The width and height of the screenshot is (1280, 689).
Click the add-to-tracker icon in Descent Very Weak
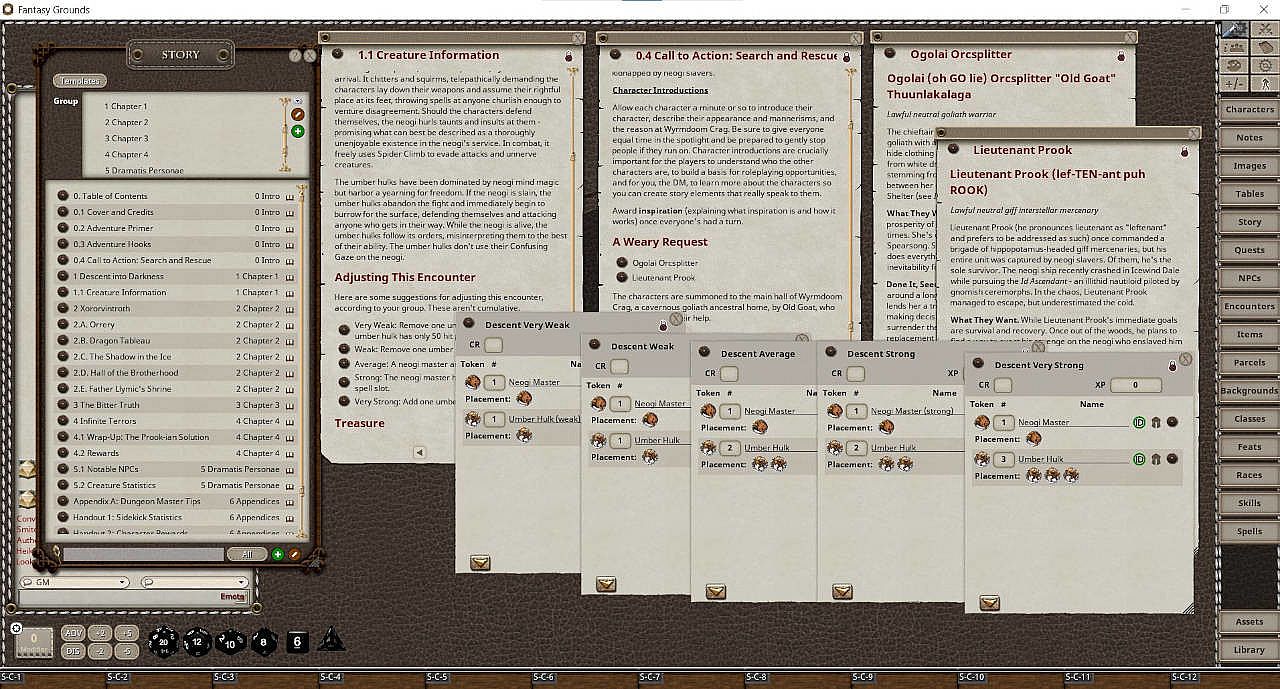tap(481, 563)
